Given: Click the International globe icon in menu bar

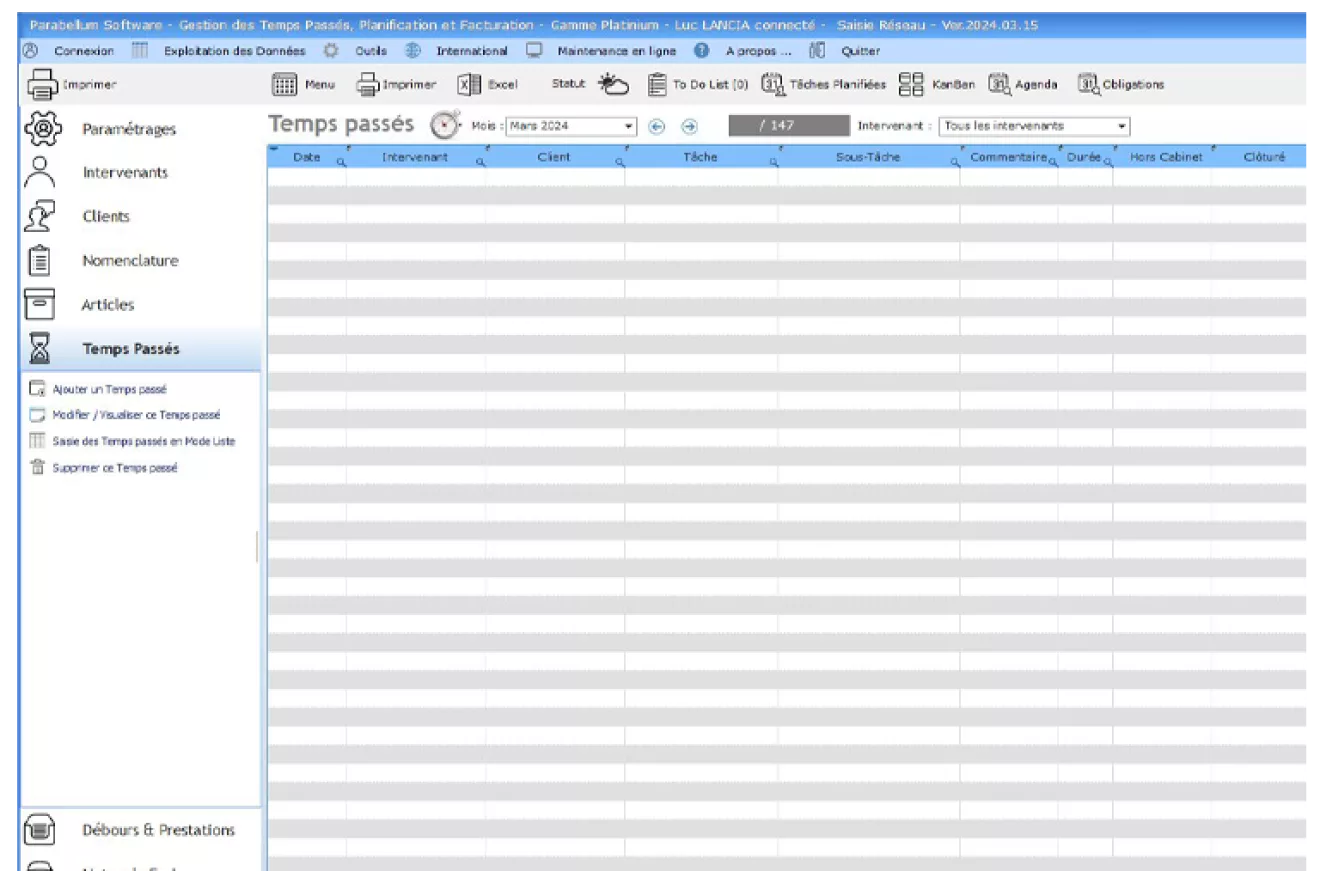Looking at the screenshot, I should (412, 51).
